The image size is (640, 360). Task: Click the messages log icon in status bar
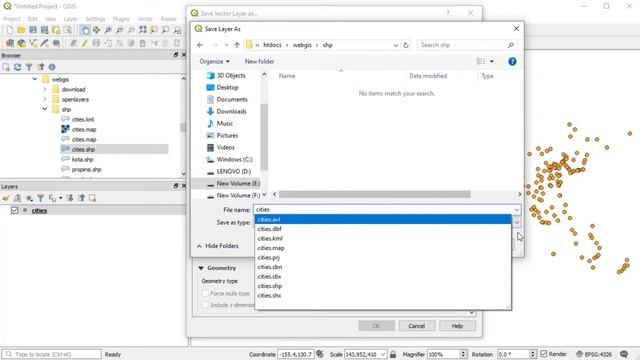[624, 354]
